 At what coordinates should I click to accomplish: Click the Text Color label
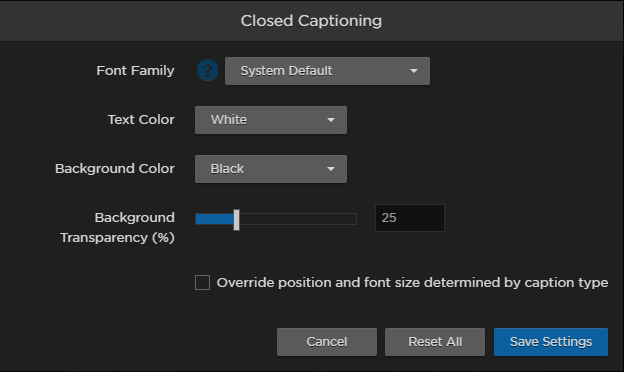pos(141,119)
